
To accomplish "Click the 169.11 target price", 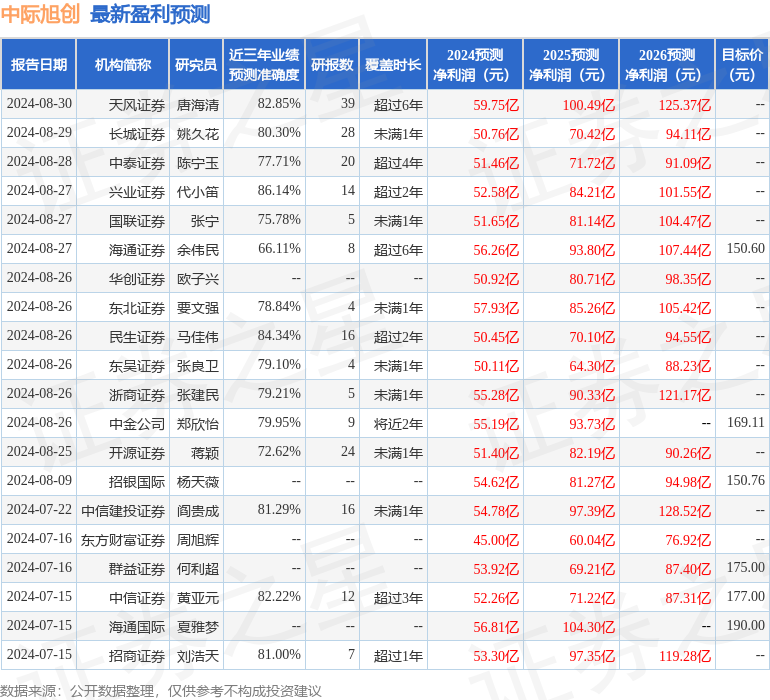I will coord(745,422).
